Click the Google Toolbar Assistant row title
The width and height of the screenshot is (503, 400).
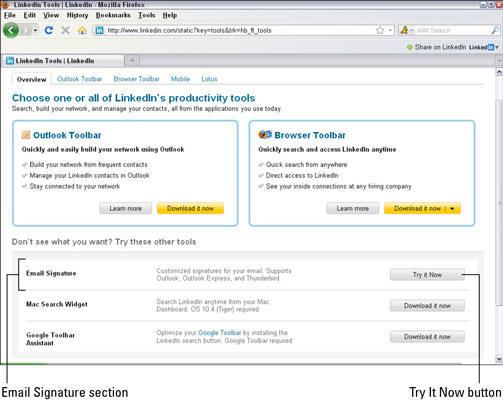click(x=50, y=339)
